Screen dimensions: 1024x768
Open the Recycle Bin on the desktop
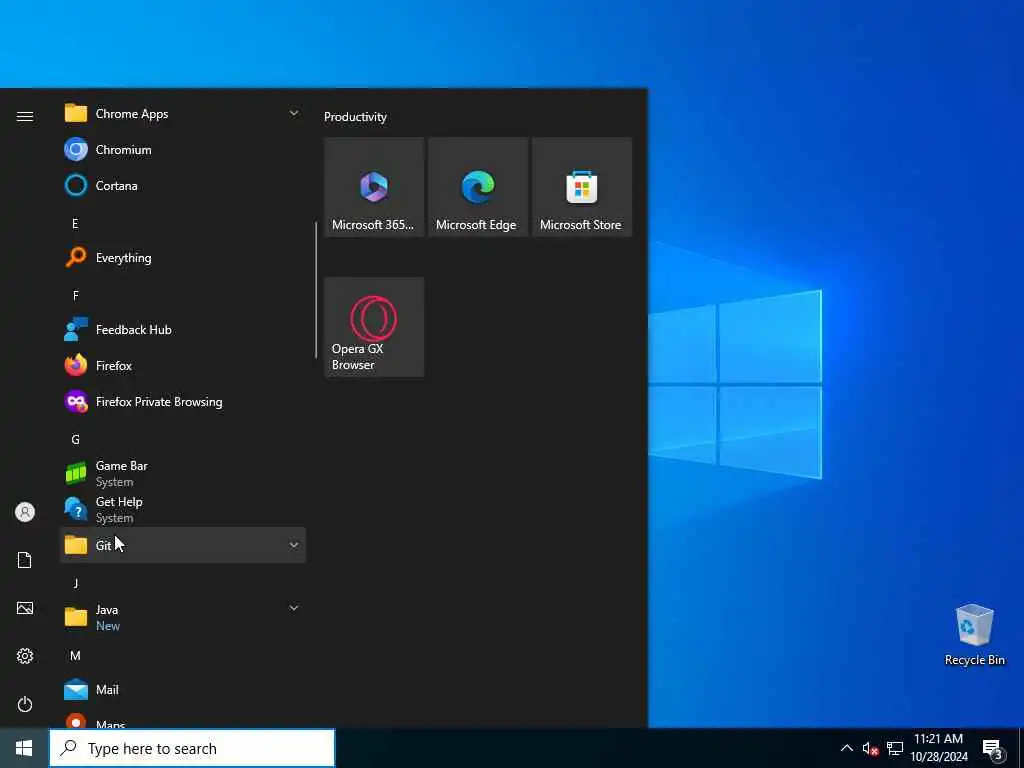coord(974,635)
